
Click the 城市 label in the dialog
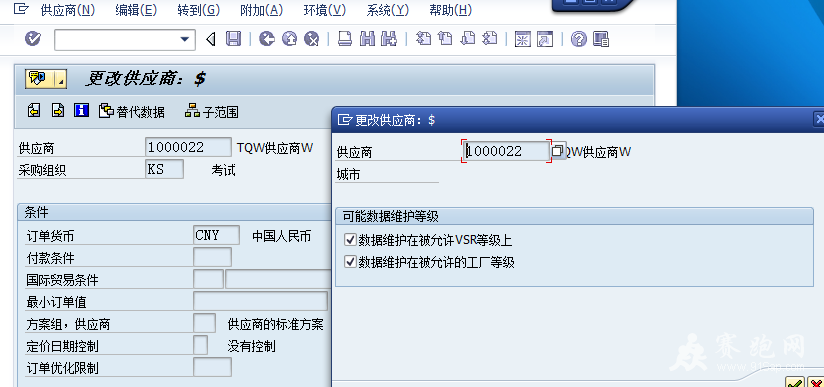point(348,174)
